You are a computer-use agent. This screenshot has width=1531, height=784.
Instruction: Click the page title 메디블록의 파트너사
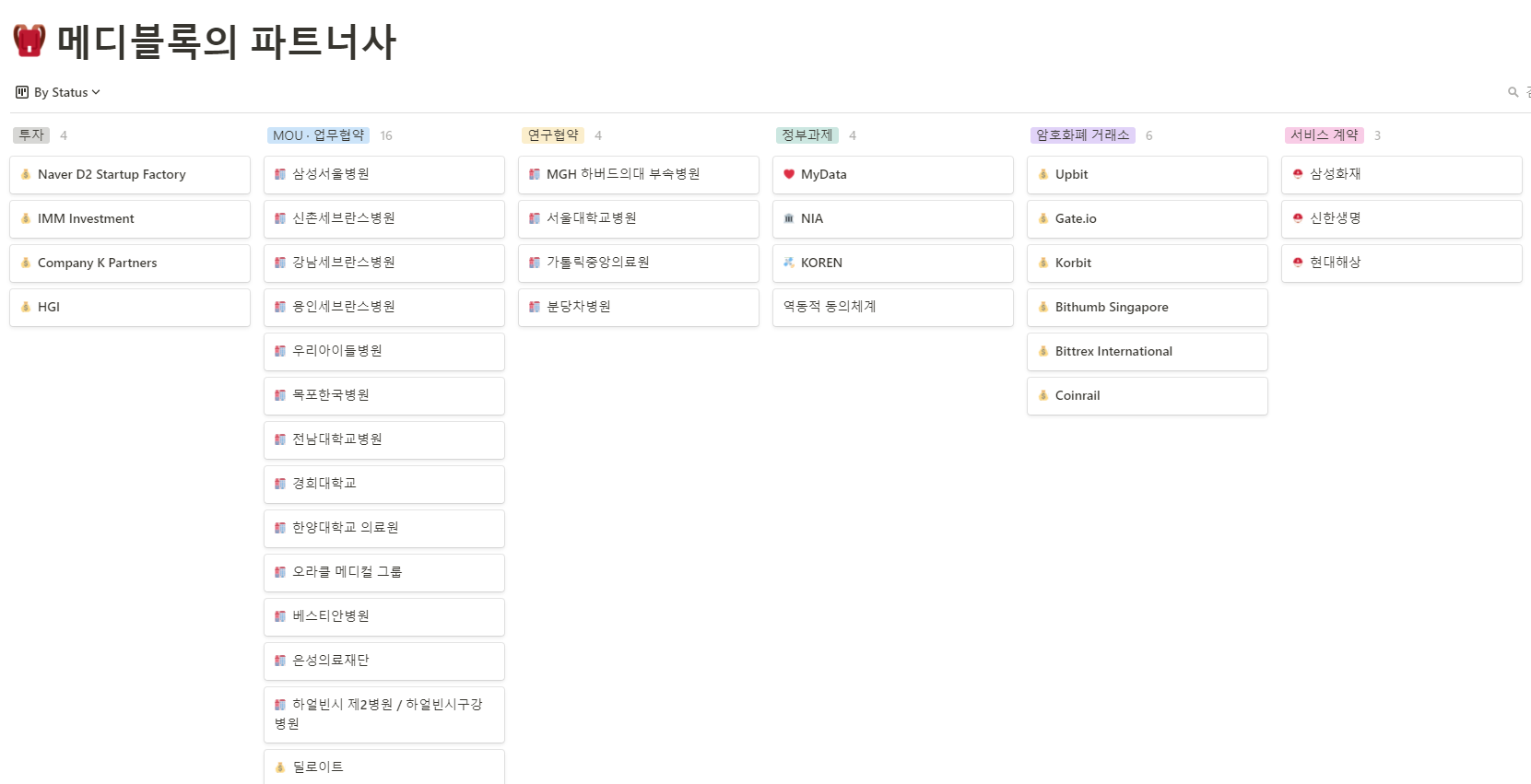pyautogui.click(x=226, y=41)
